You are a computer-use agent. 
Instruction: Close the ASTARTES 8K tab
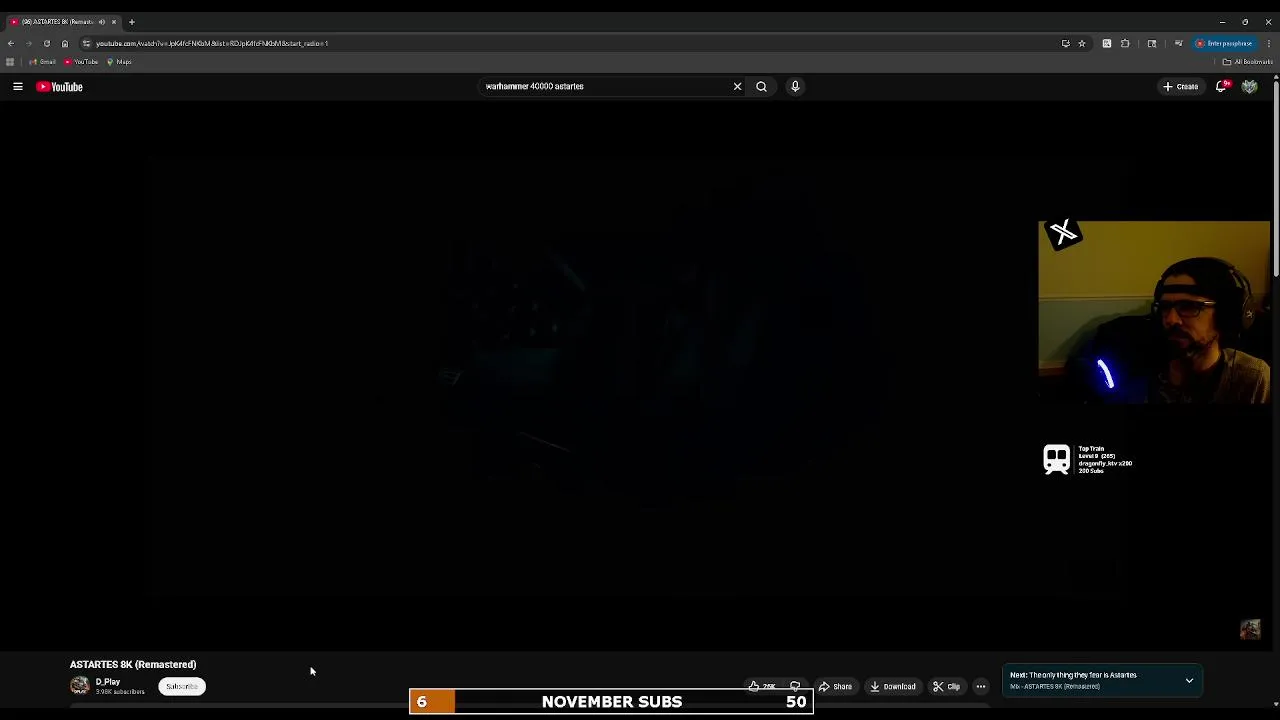[114, 22]
